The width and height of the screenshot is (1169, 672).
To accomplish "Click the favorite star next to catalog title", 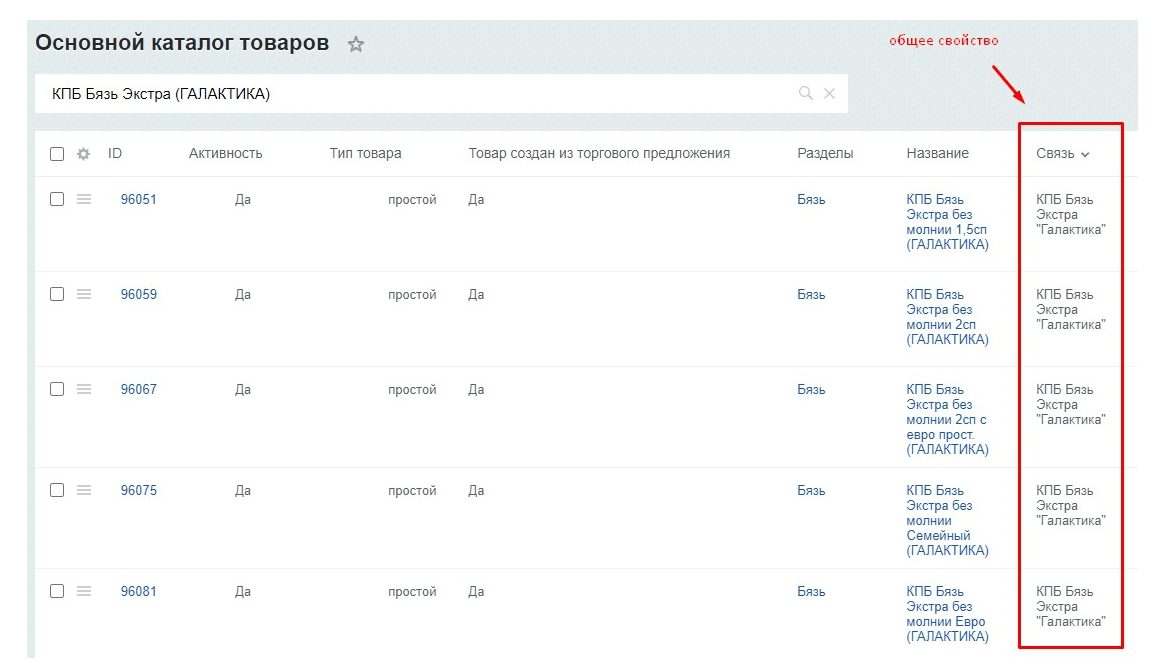I will [x=355, y=45].
